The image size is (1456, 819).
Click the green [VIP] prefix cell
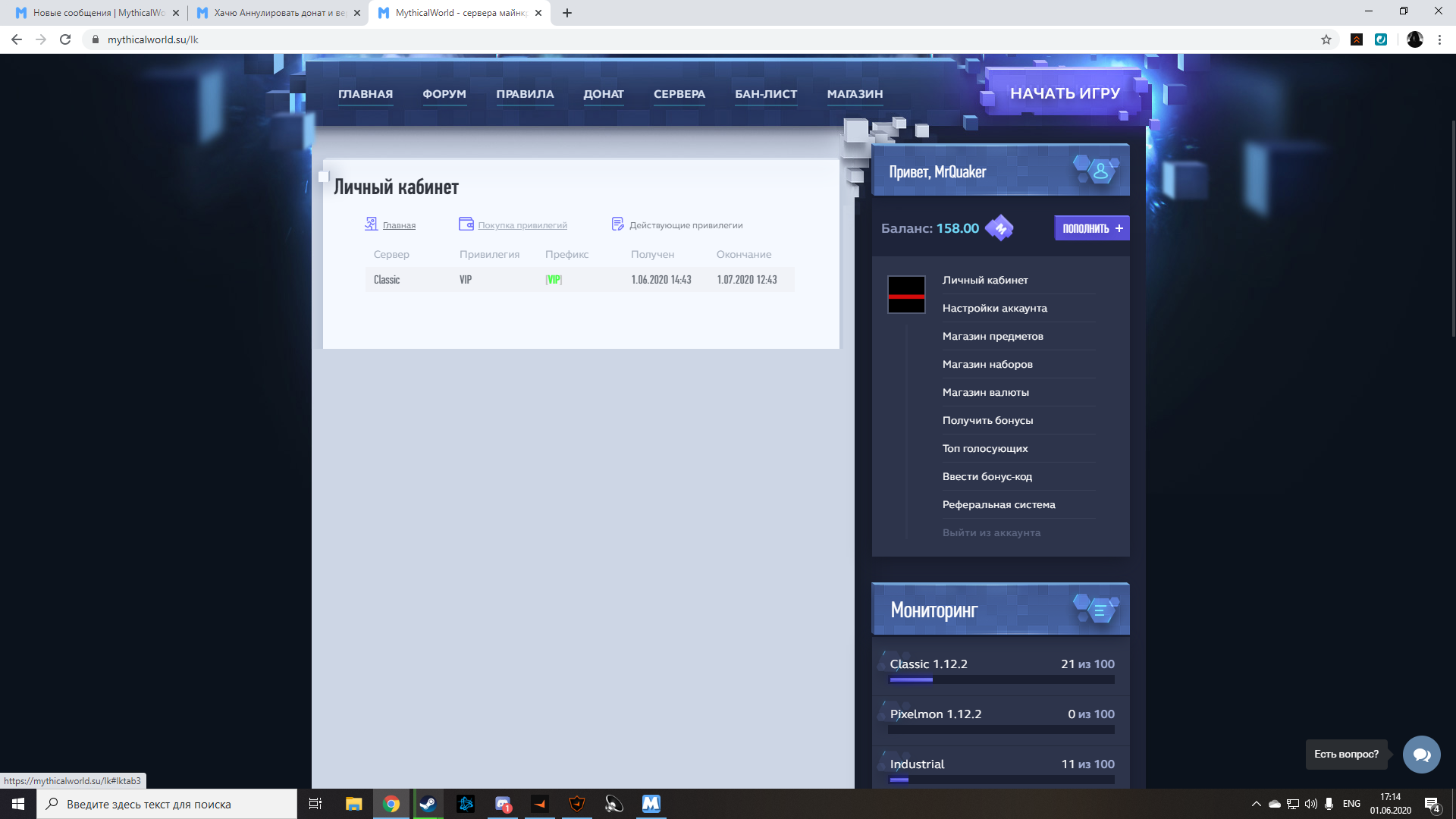(554, 280)
